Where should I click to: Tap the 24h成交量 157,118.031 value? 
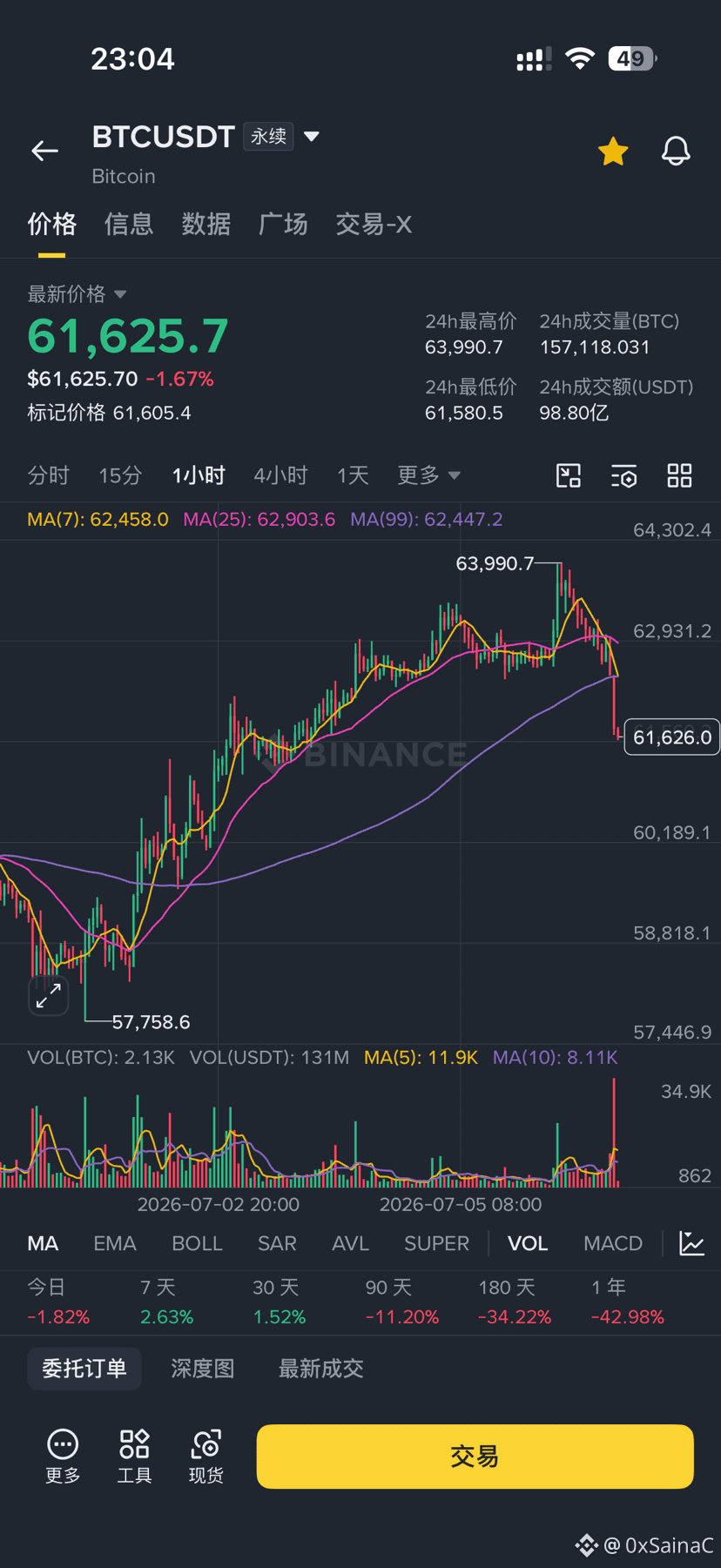pos(595,347)
